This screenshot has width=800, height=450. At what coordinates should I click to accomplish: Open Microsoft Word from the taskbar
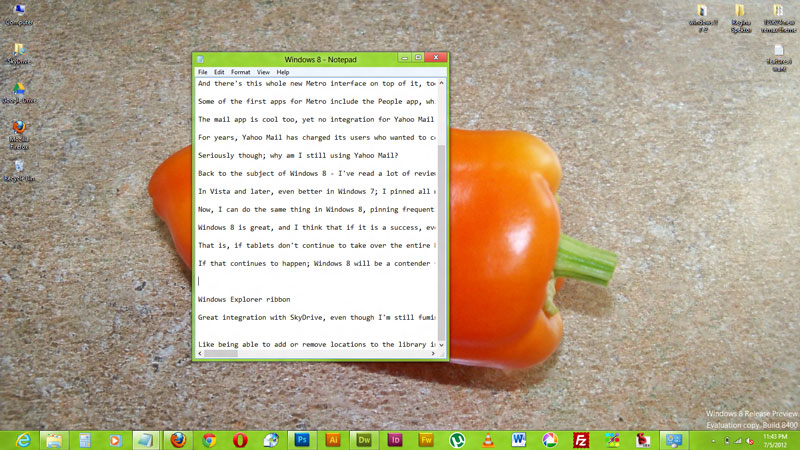click(x=519, y=440)
